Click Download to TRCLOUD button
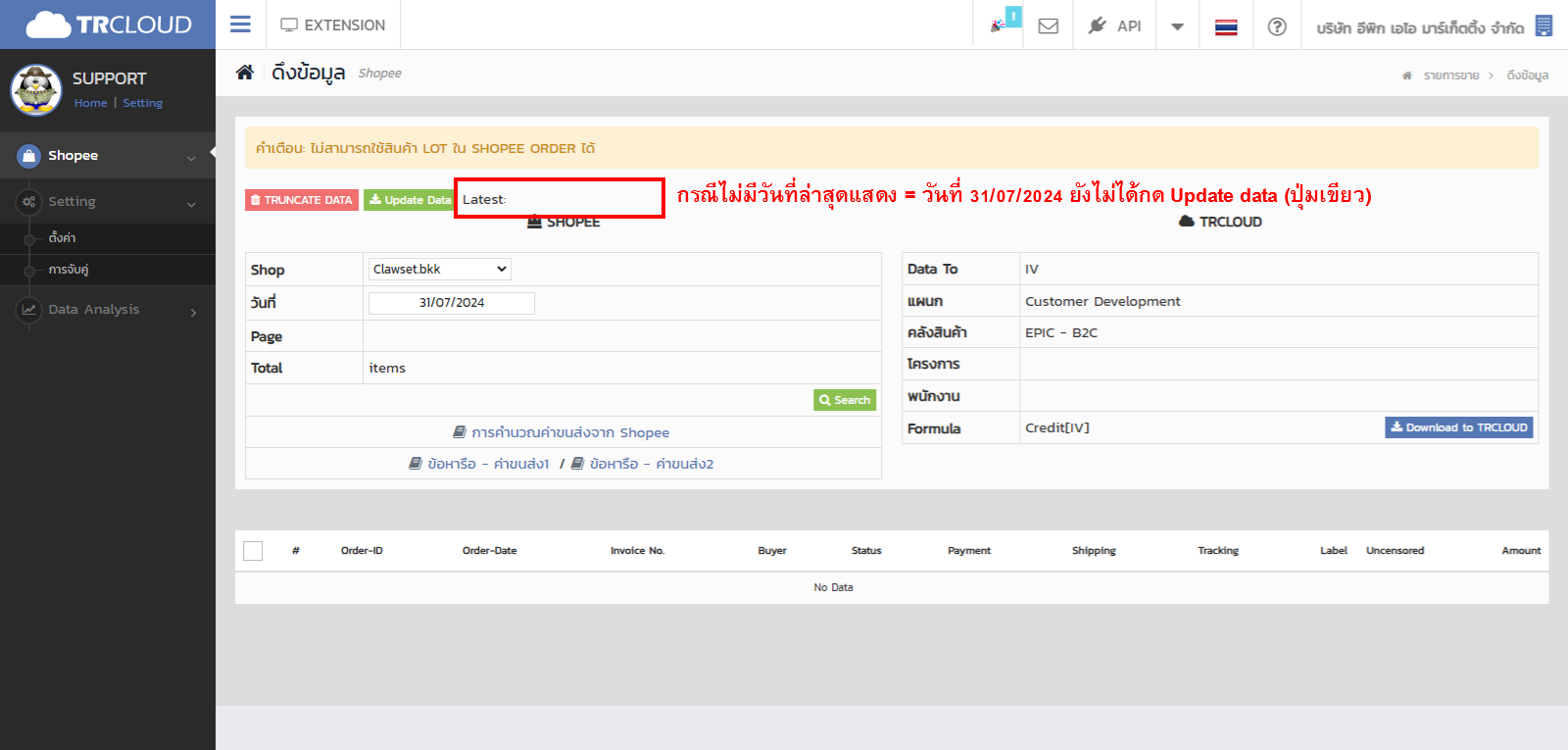1568x750 pixels. click(x=1459, y=427)
